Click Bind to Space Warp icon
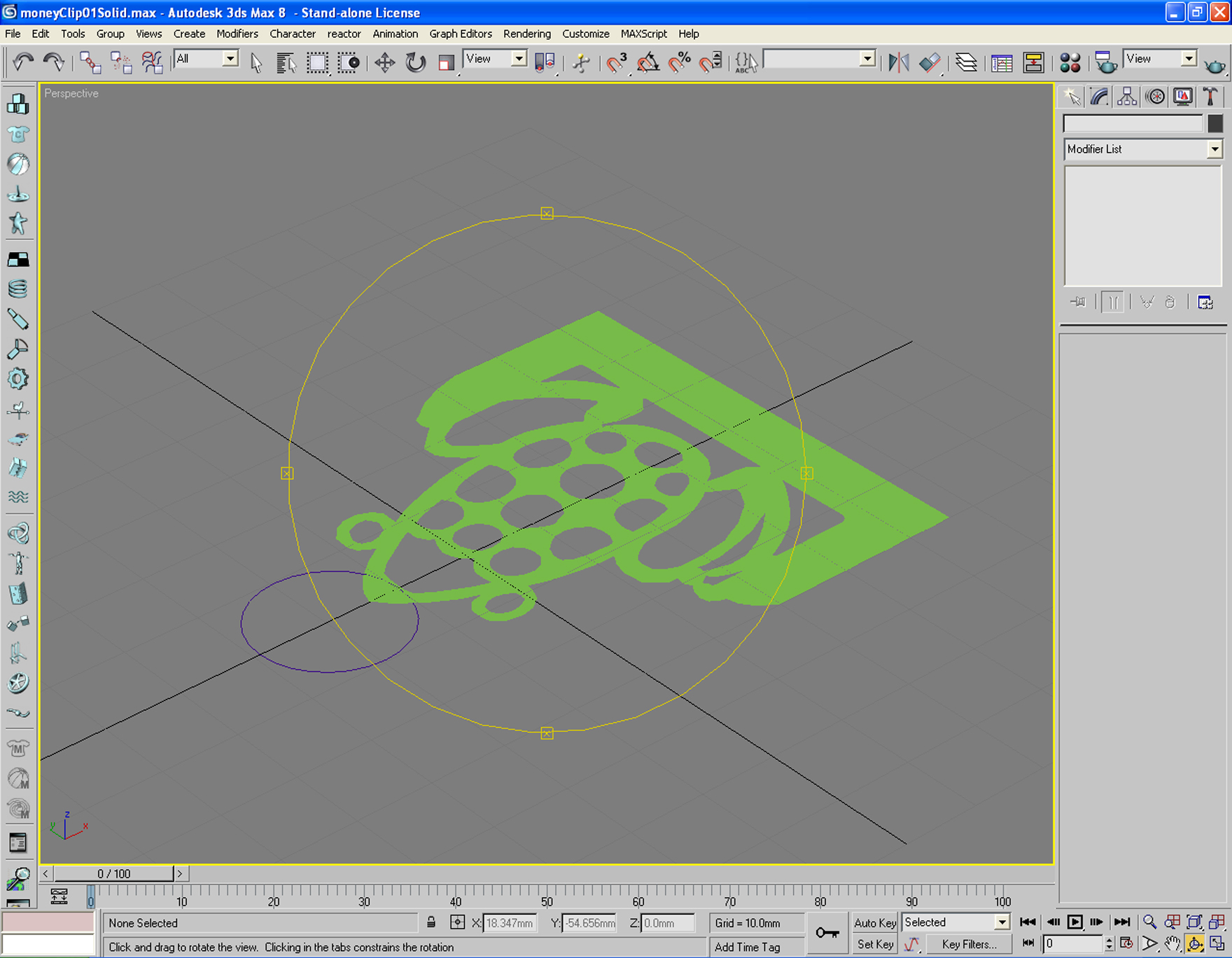This screenshot has width=1232, height=958. click(x=151, y=62)
